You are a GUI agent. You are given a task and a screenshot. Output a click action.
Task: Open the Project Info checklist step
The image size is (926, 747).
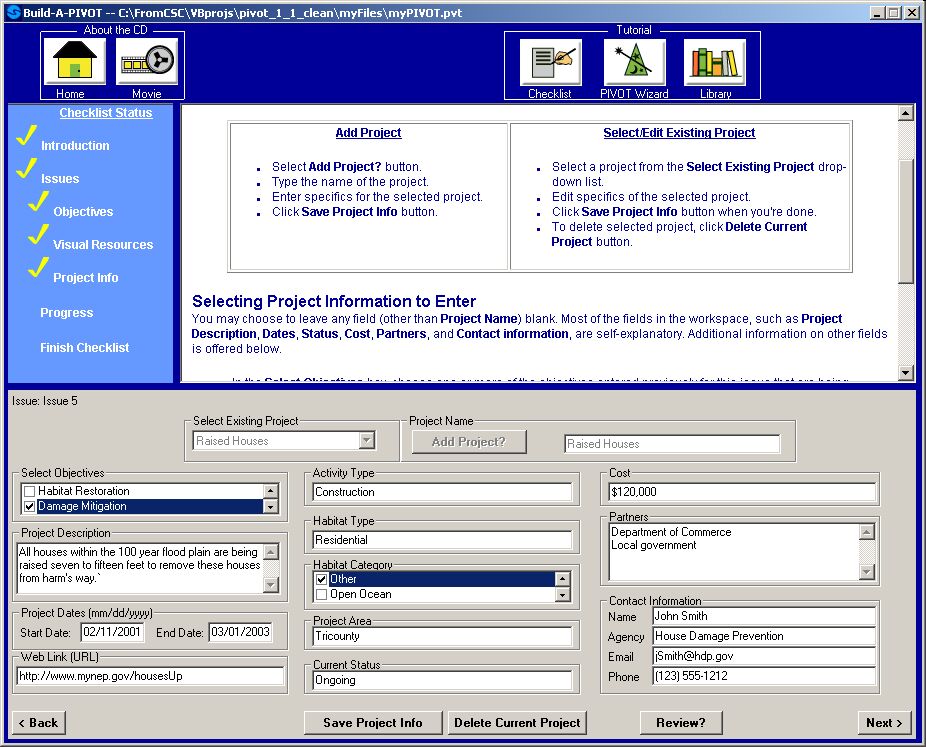86,278
